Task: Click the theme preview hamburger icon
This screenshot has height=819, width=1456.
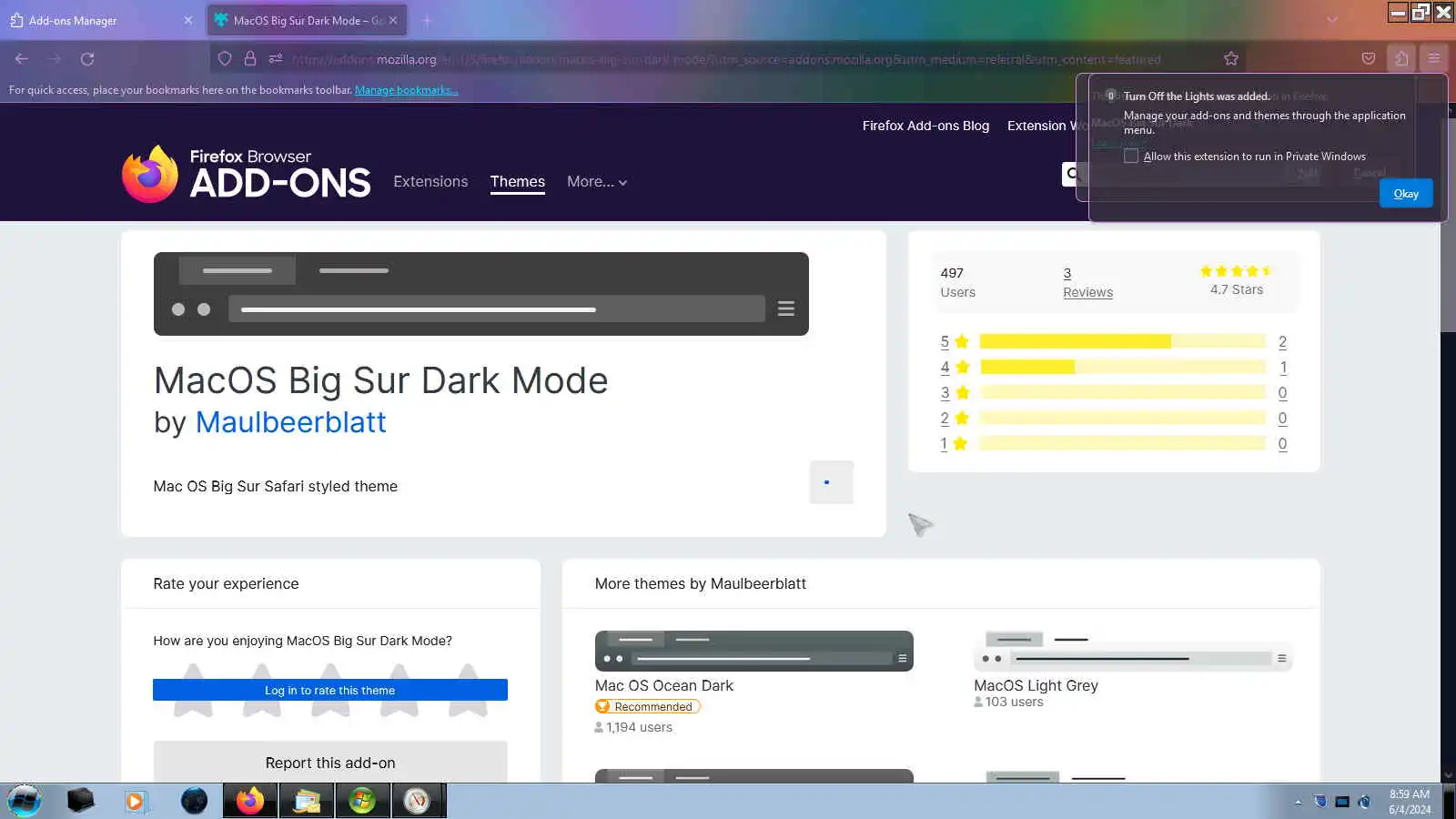Action: pyautogui.click(x=786, y=308)
